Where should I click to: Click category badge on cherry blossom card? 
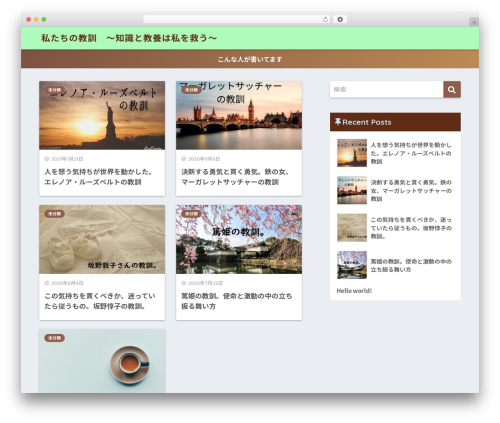[x=191, y=214]
